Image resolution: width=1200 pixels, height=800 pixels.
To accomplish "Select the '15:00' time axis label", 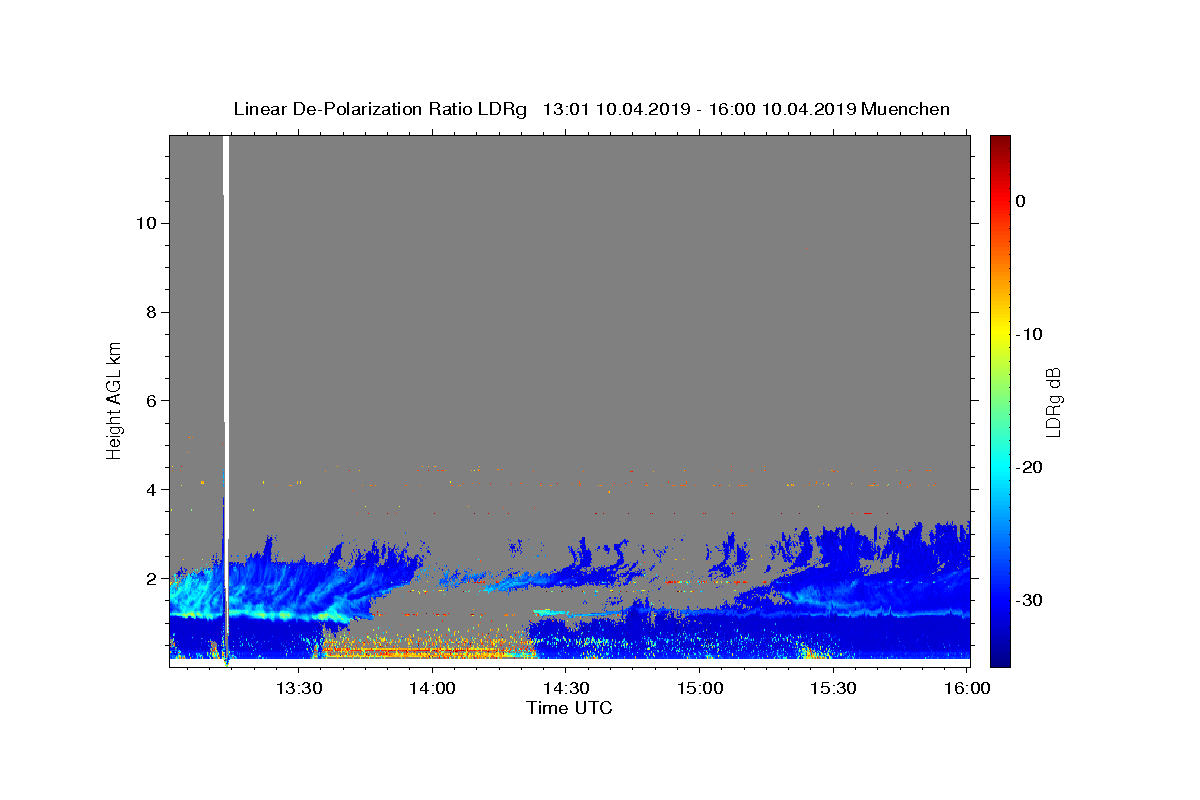I will [700, 688].
